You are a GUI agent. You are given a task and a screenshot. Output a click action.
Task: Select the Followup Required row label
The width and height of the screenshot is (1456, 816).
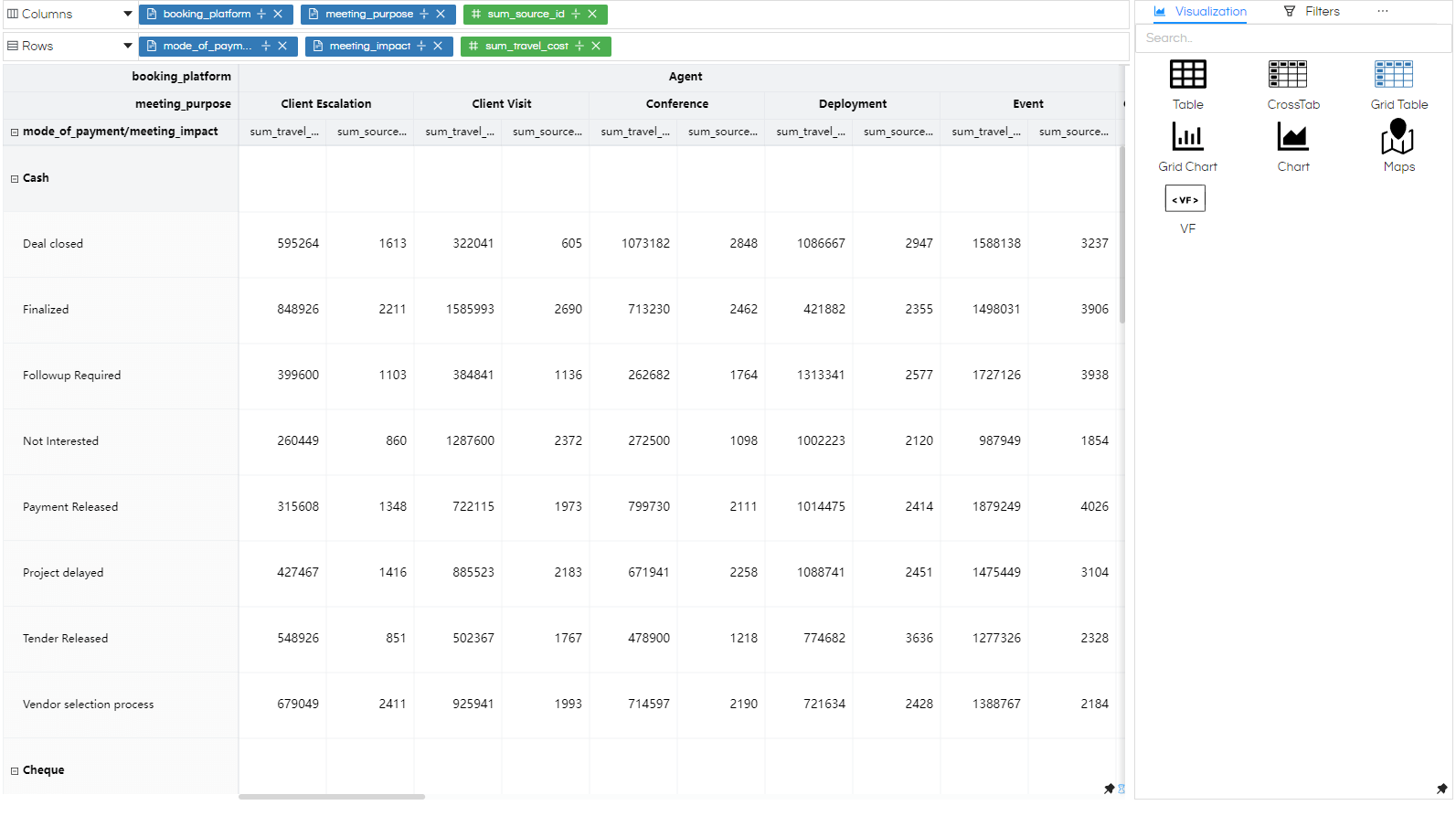point(71,376)
